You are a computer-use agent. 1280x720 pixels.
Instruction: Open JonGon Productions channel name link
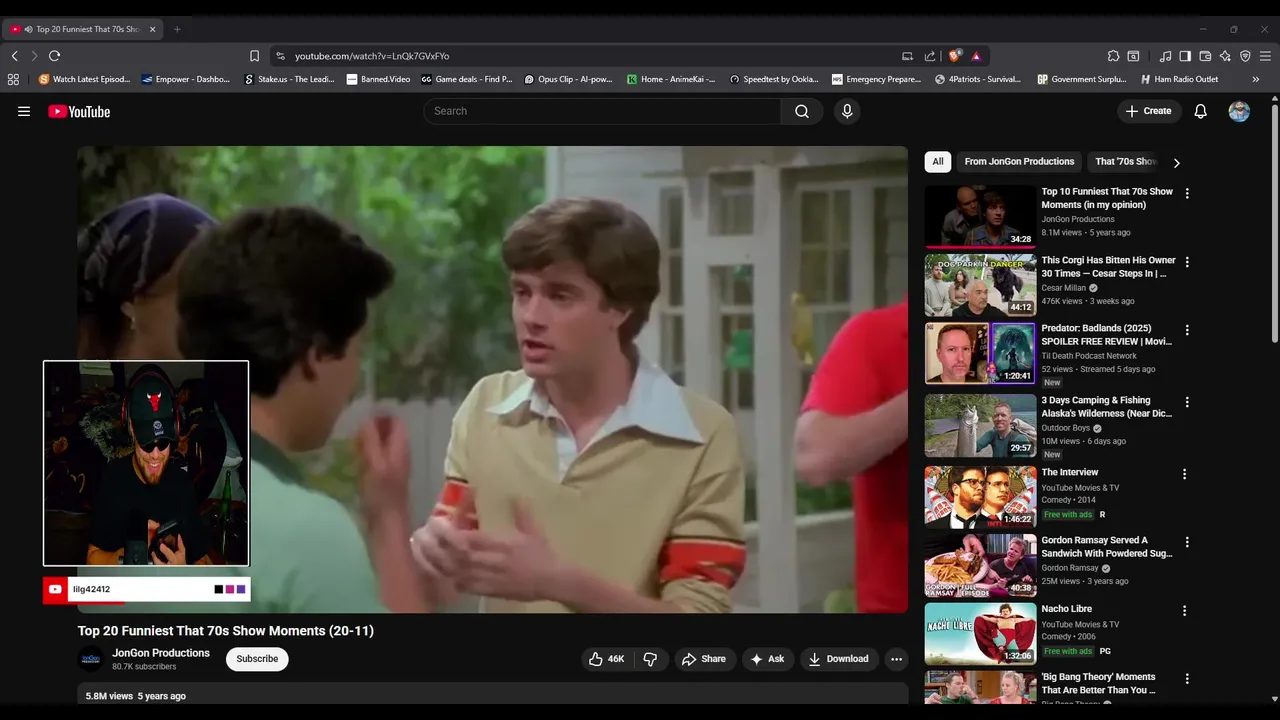click(161, 653)
